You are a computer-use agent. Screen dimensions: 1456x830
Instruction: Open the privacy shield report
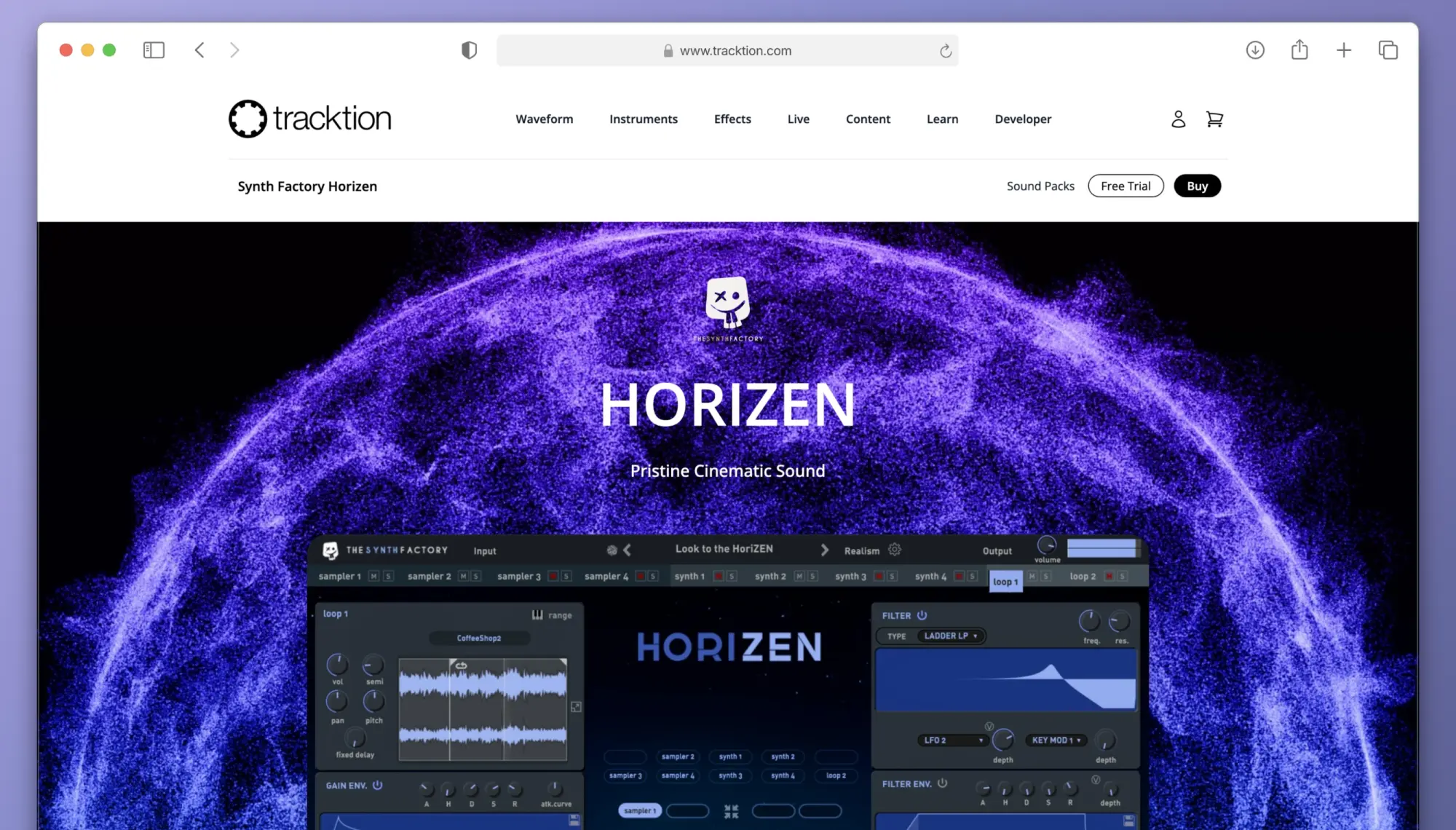(x=470, y=50)
